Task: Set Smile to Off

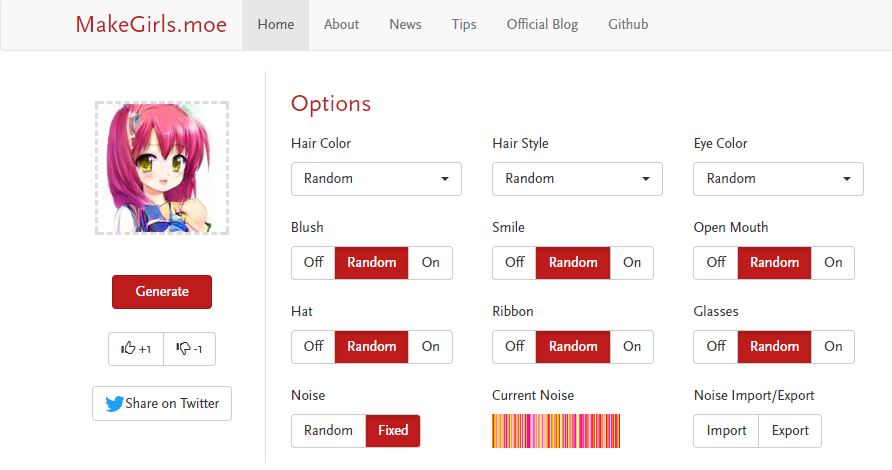Action: [x=514, y=263]
